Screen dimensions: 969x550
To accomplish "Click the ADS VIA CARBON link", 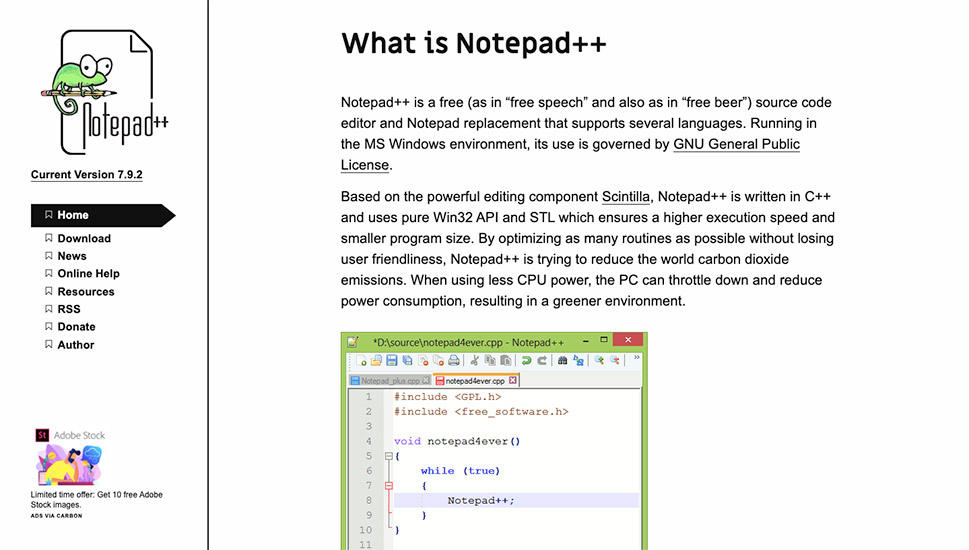I will point(56,515).
